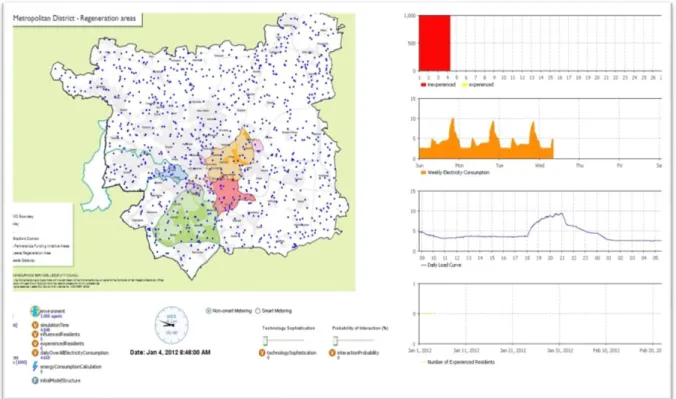Click the orange Weekly Electricity Consumption legend
676x399 pixels.
(x=455, y=173)
